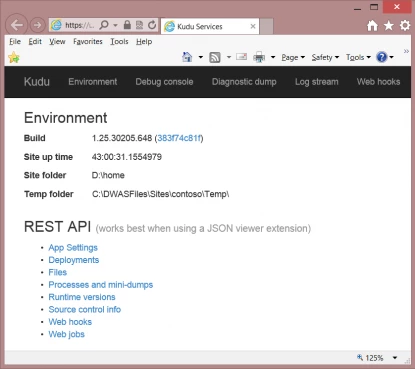Click the security lock icon in address bar
The image size is (415, 369).
(127, 25)
